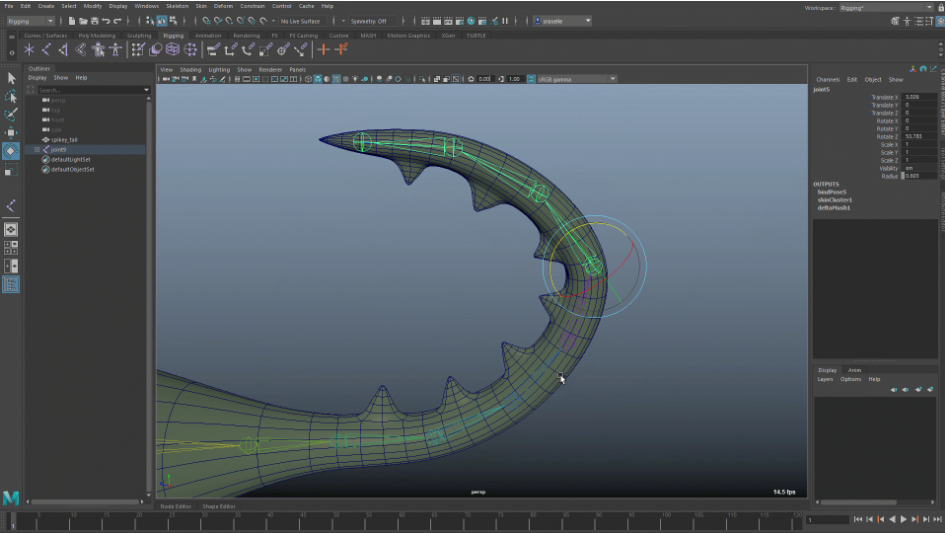The image size is (945, 533).
Task: Select the arrow Select tool
Action: (x=11, y=78)
